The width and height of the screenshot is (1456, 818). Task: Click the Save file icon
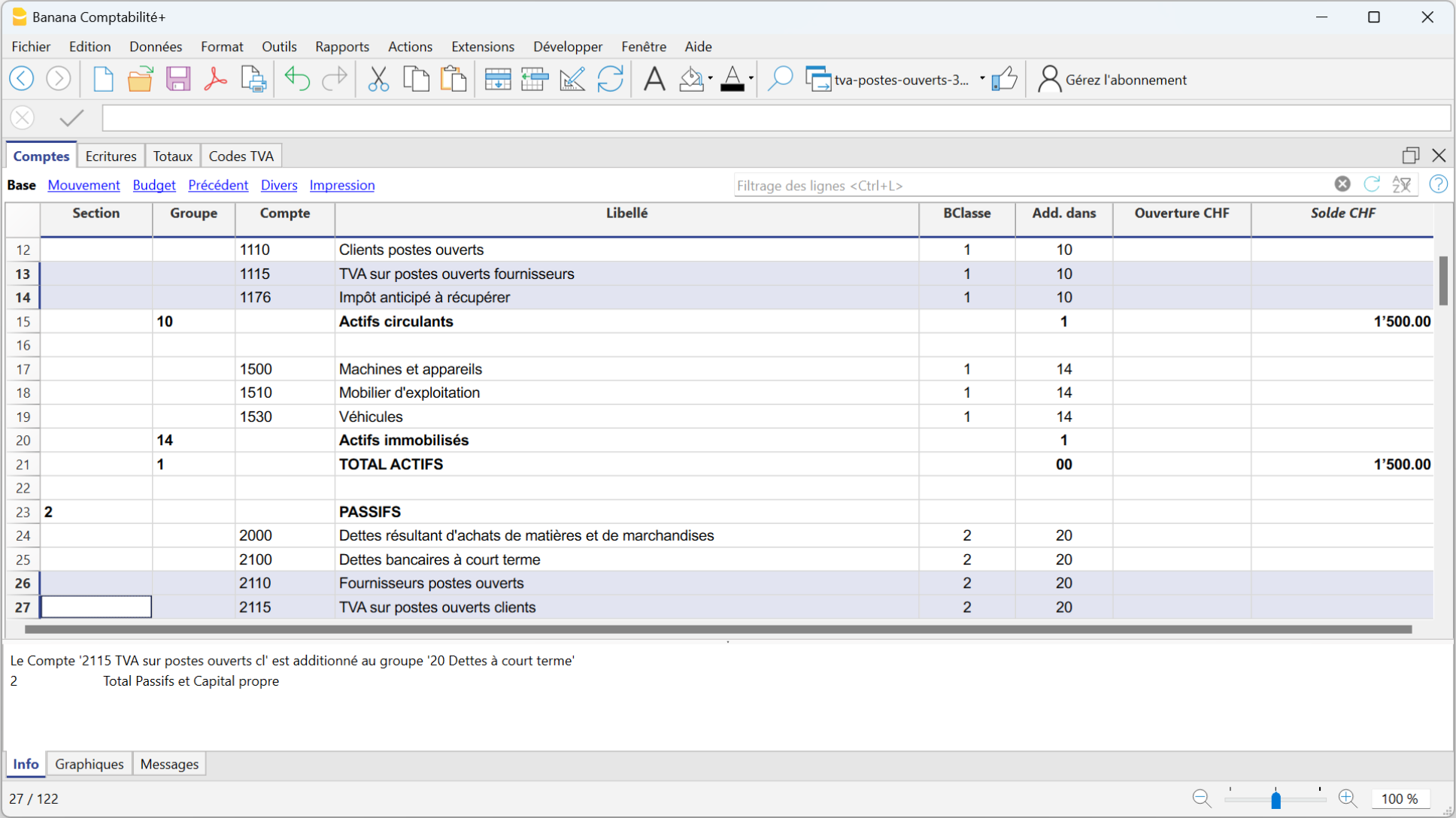(x=178, y=79)
